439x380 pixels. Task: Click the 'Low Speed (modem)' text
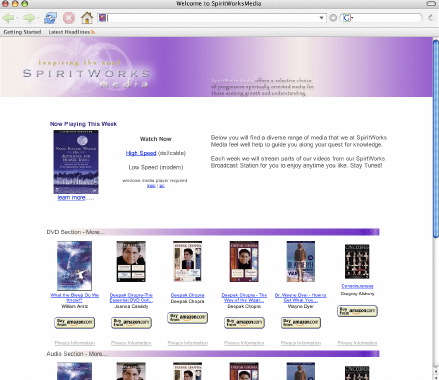(156, 167)
